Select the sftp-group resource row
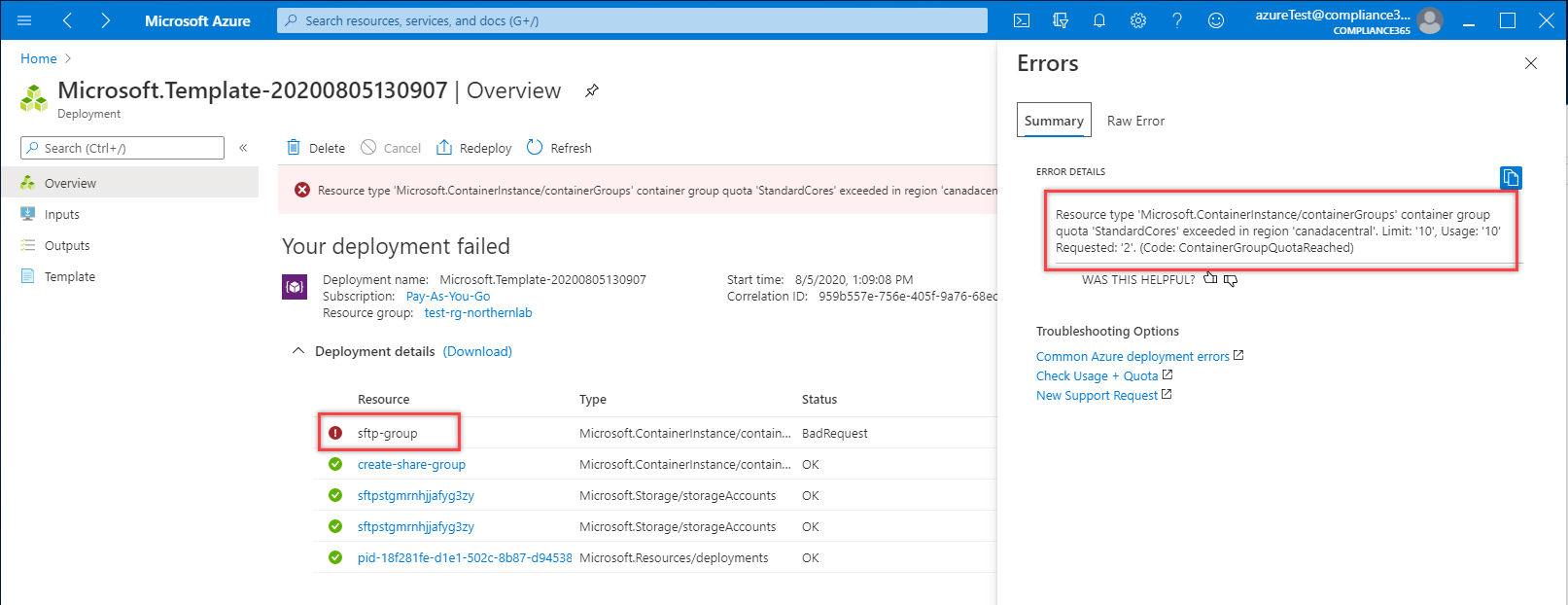This screenshot has height=605, width=1568. [657, 433]
